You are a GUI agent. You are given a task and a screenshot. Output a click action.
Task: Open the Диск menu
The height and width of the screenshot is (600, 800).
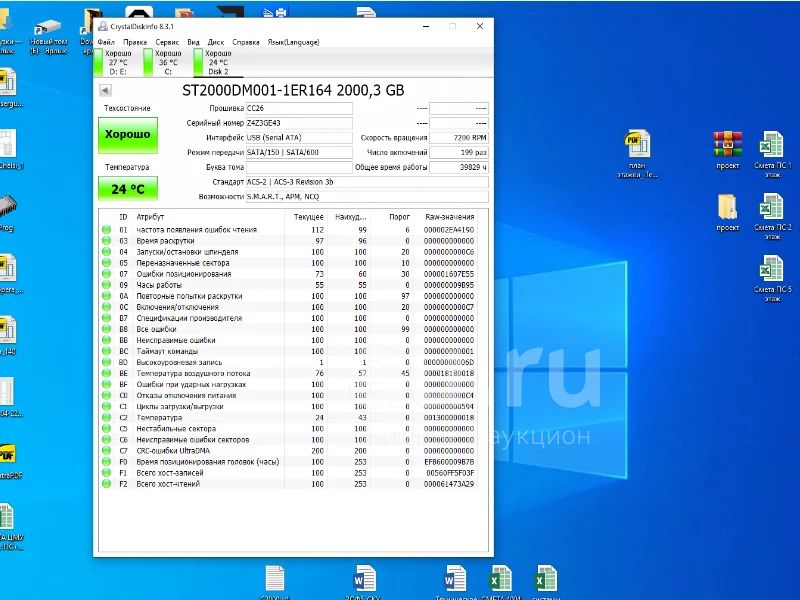point(216,42)
